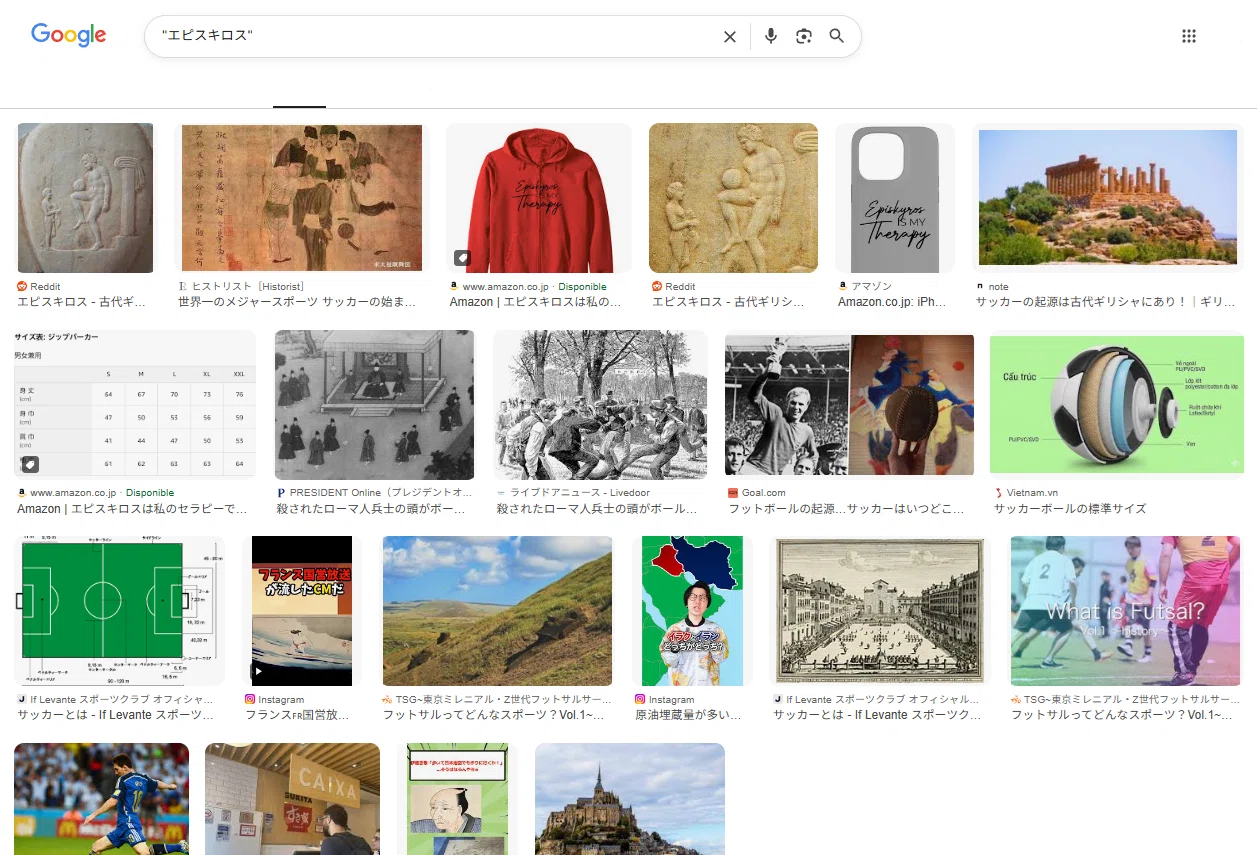The width and height of the screenshot is (1257, 855).
Task: Click the video badge on the French CM thumbnail
Action: pos(258,672)
